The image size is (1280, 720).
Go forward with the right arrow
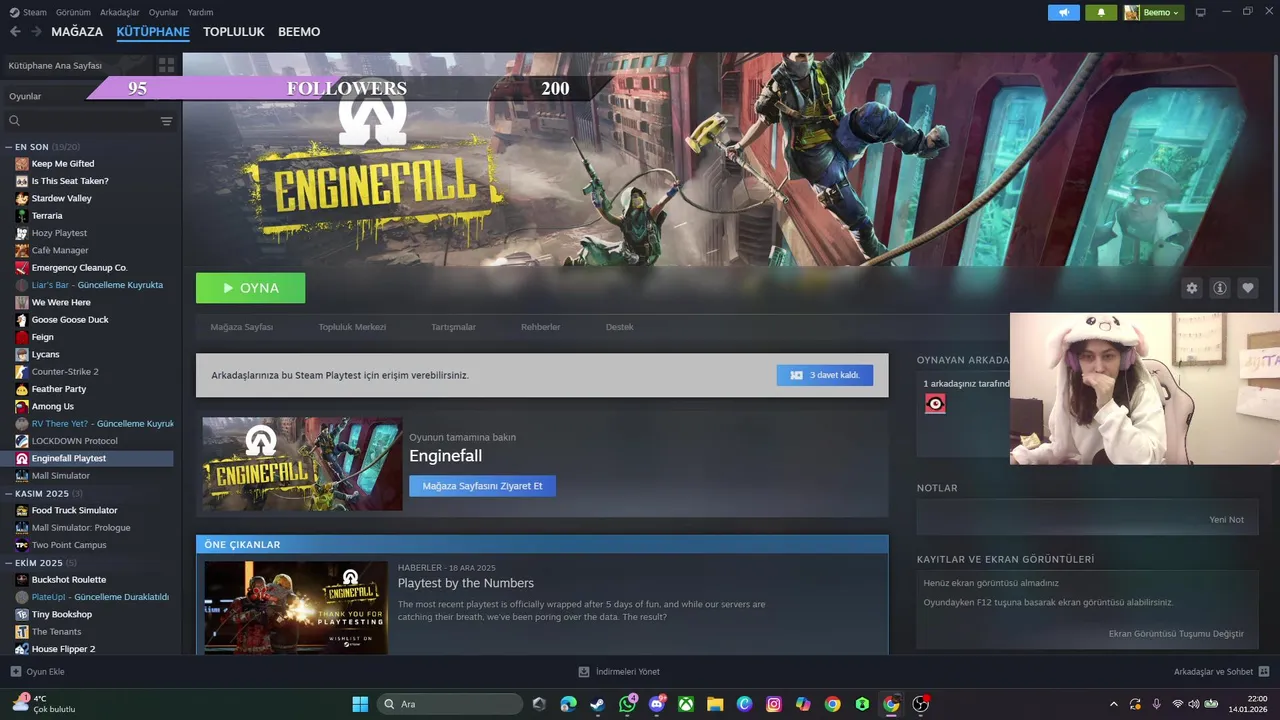[36, 32]
